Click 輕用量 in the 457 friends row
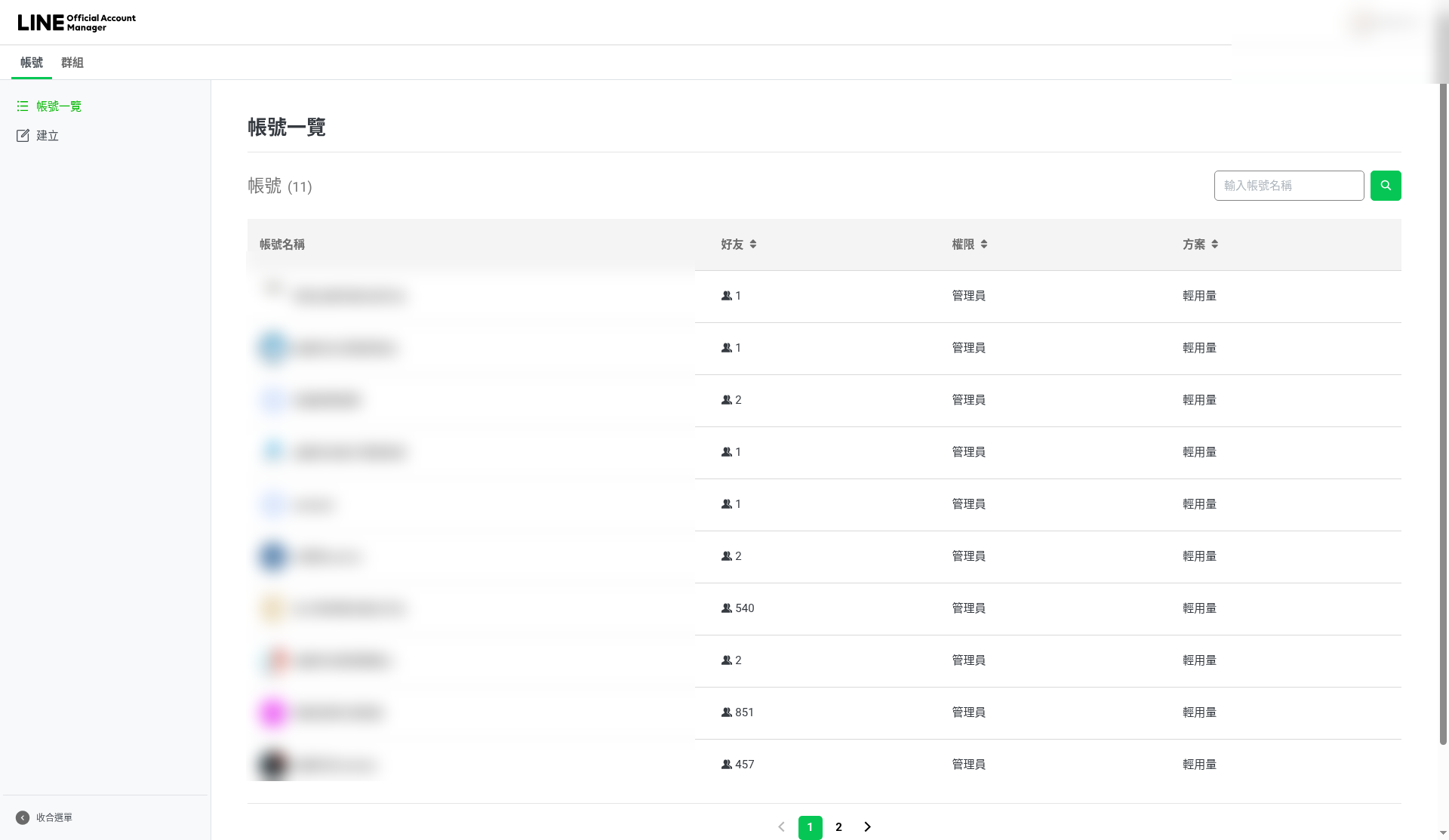Screen dimensions: 1449x840 click(1199, 765)
